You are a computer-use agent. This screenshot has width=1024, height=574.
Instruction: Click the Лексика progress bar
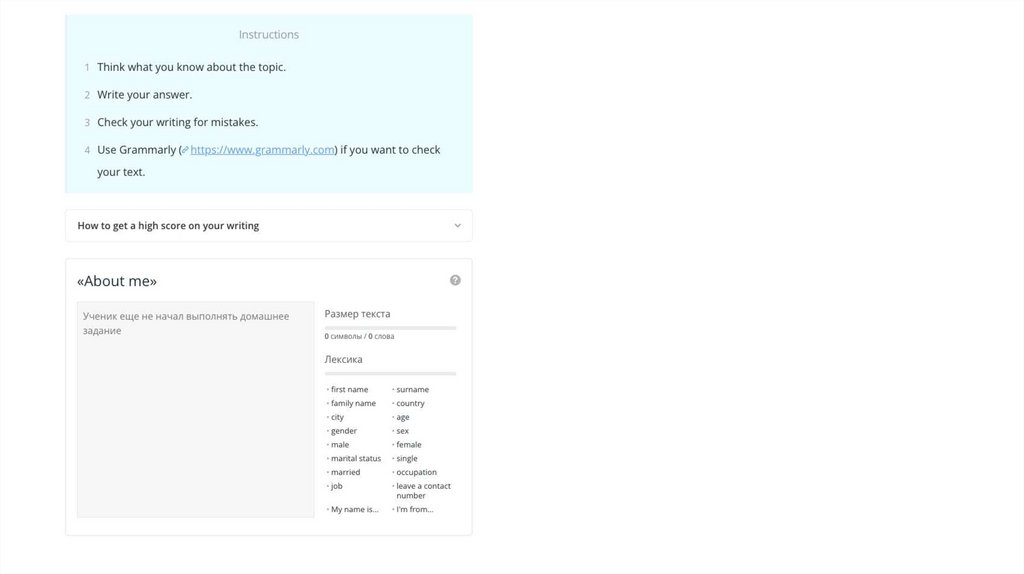coord(390,373)
